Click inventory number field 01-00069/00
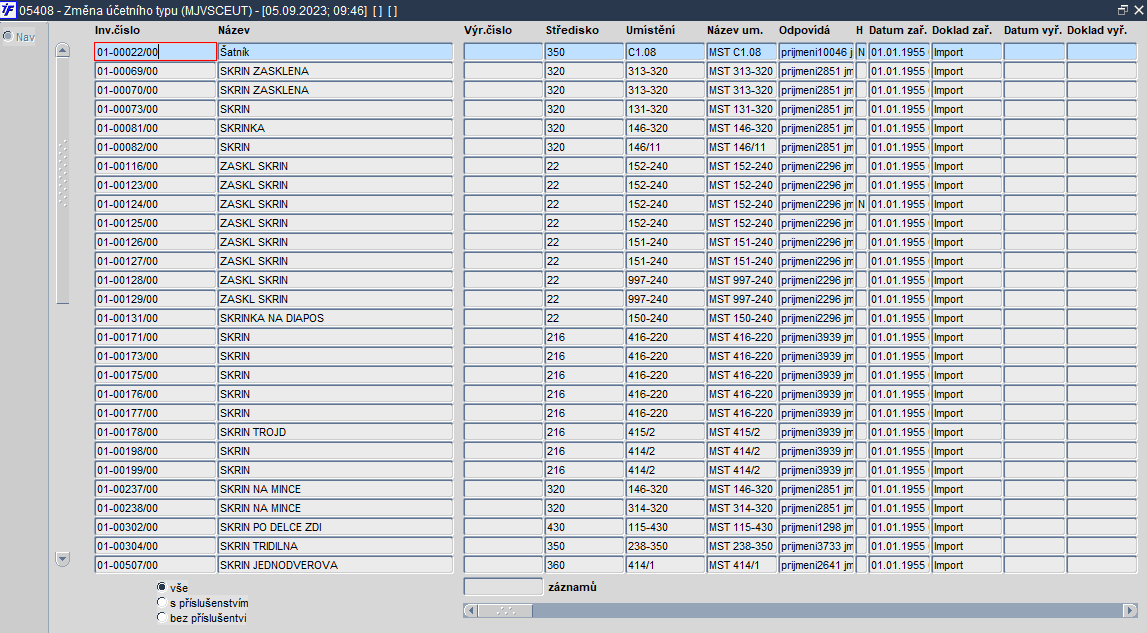1147x633 pixels. pyautogui.click(x=156, y=71)
